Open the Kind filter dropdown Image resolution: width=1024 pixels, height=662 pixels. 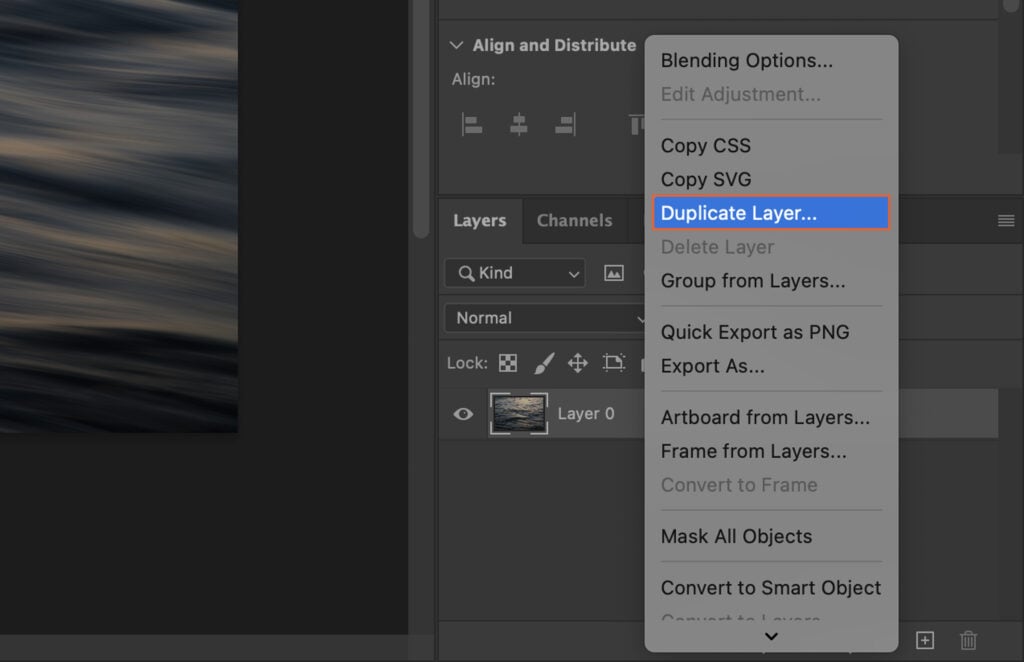[514, 272]
